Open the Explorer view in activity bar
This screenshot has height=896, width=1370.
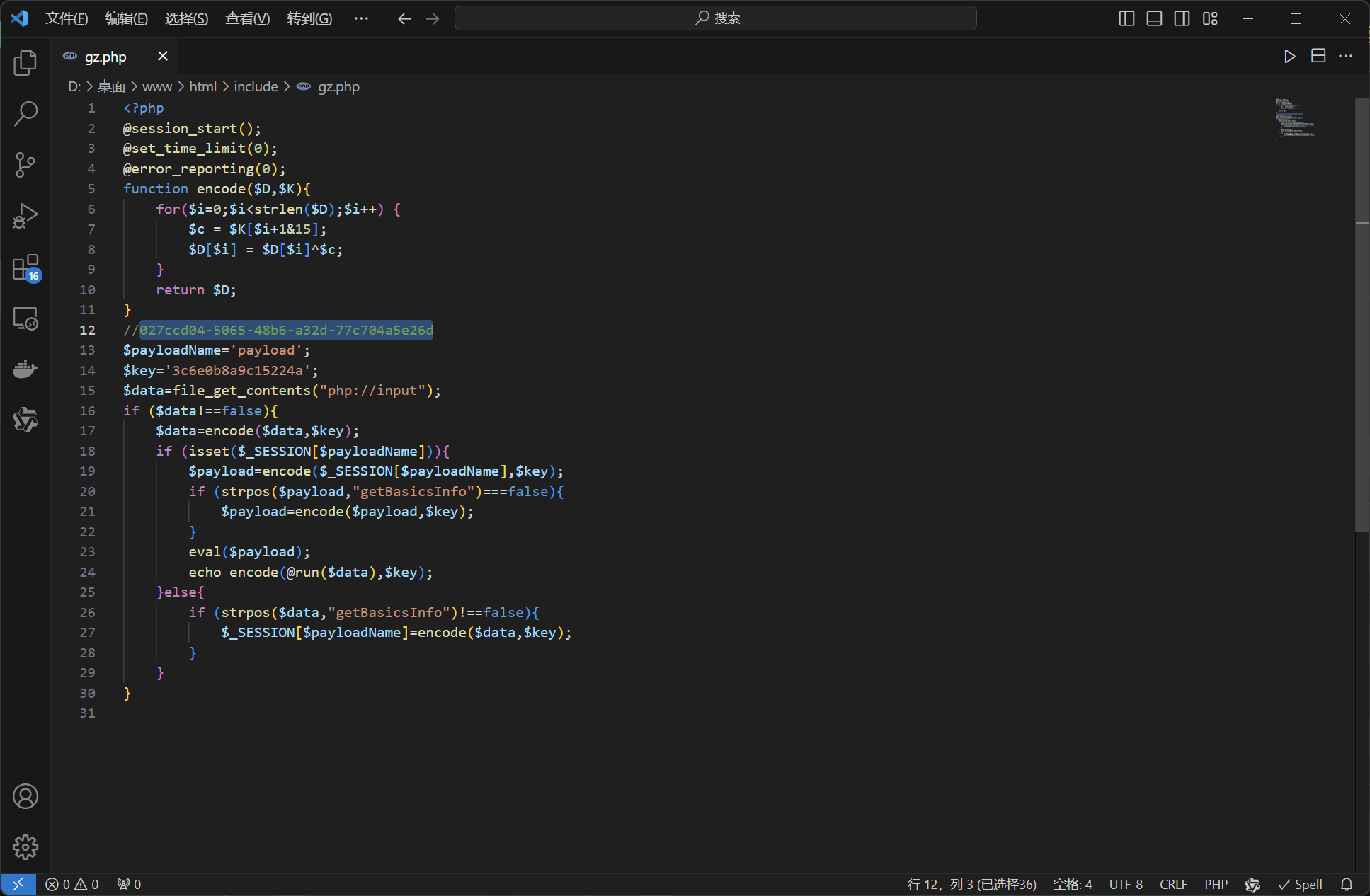click(25, 62)
